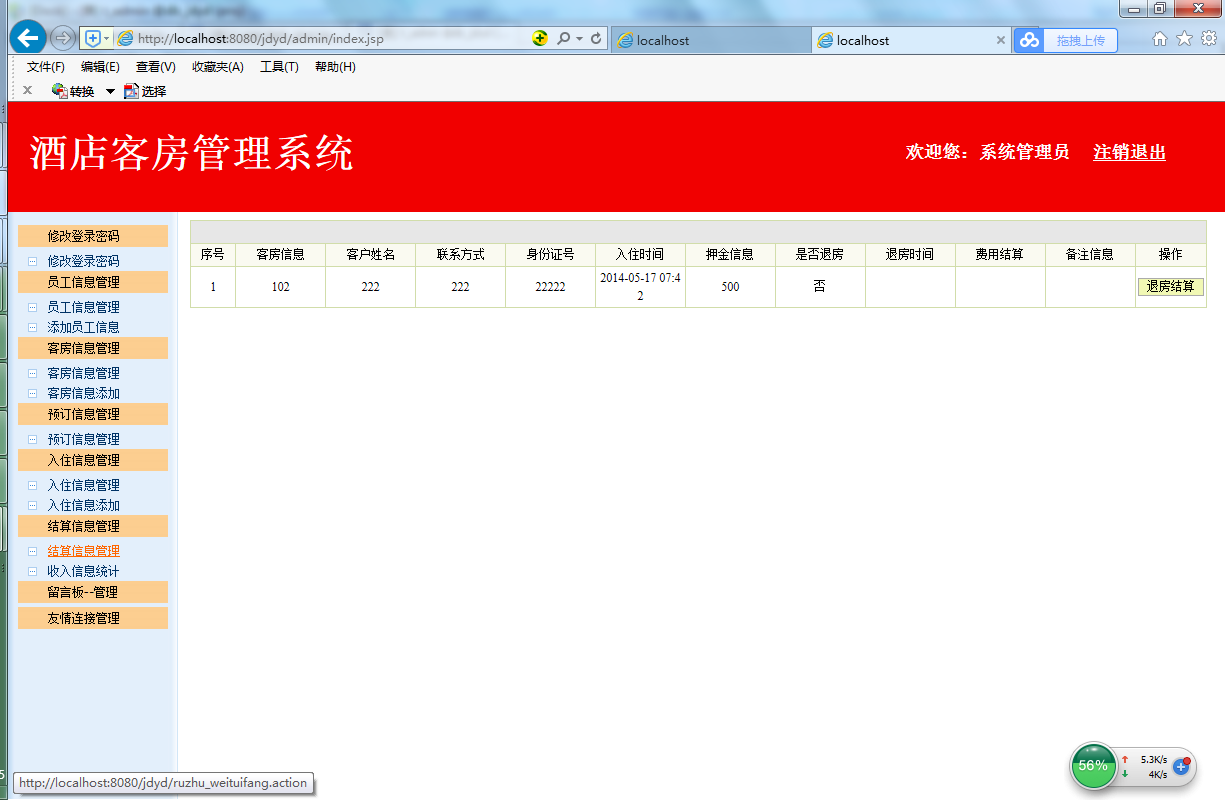
Task: Click the ID number 22222 cell
Action: (x=550, y=287)
